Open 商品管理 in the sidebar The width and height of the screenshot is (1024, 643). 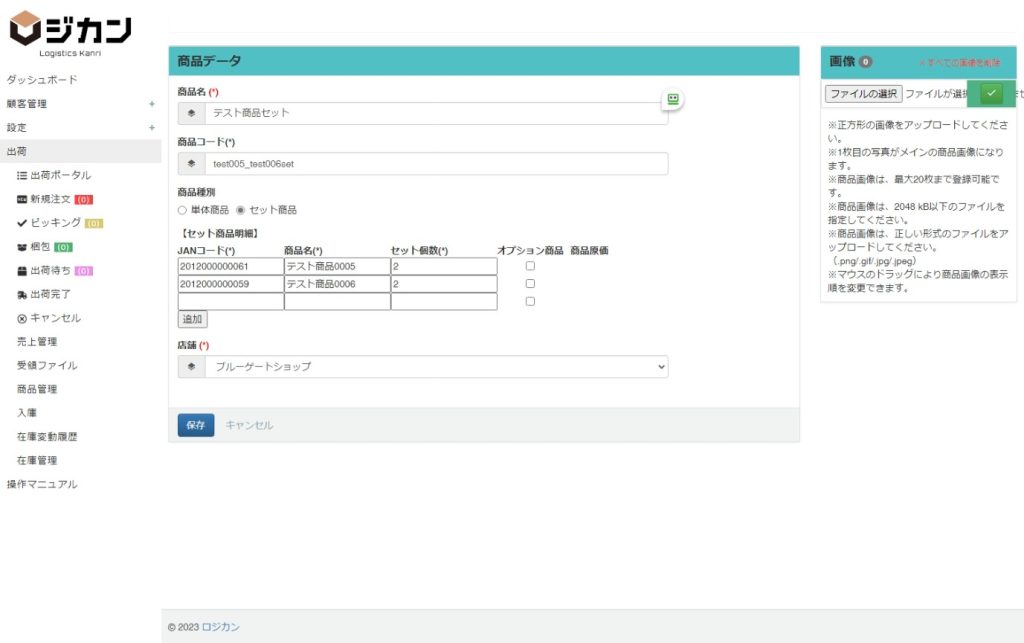pos(37,389)
